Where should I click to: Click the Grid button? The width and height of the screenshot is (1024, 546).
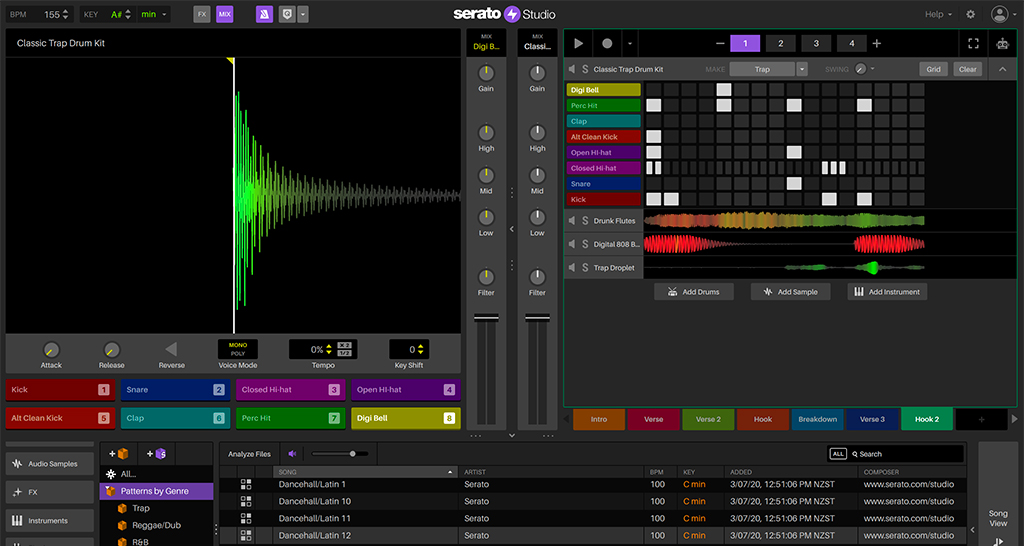(x=933, y=69)
